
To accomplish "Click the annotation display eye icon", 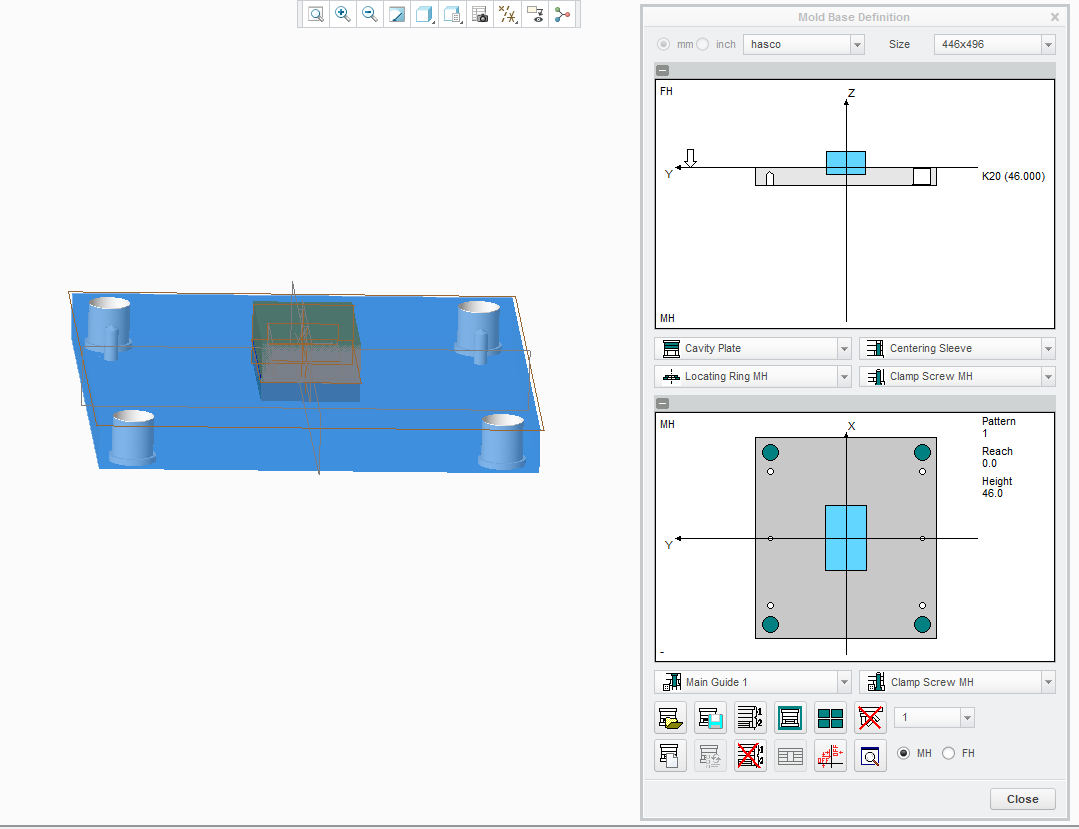I will click(x=535, y=14).
